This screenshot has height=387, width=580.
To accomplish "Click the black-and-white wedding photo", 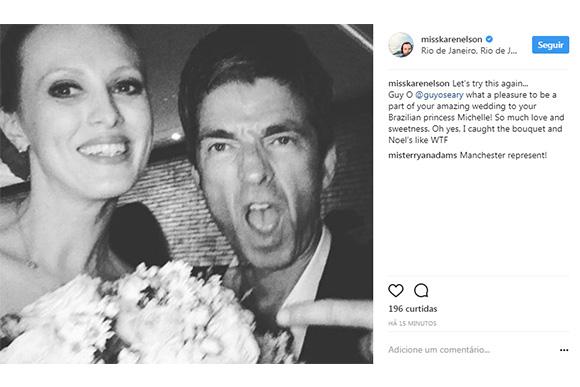I will coord(186,194).
